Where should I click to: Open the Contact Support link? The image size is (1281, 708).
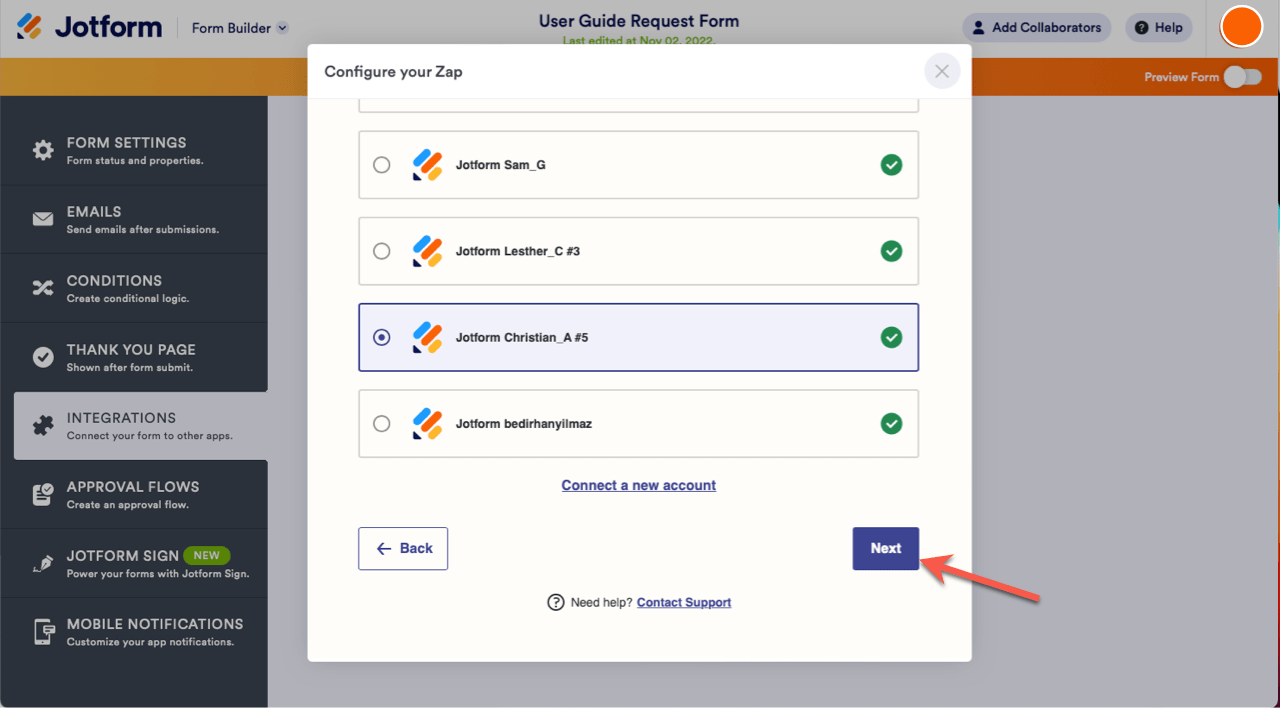coord(684,602)
